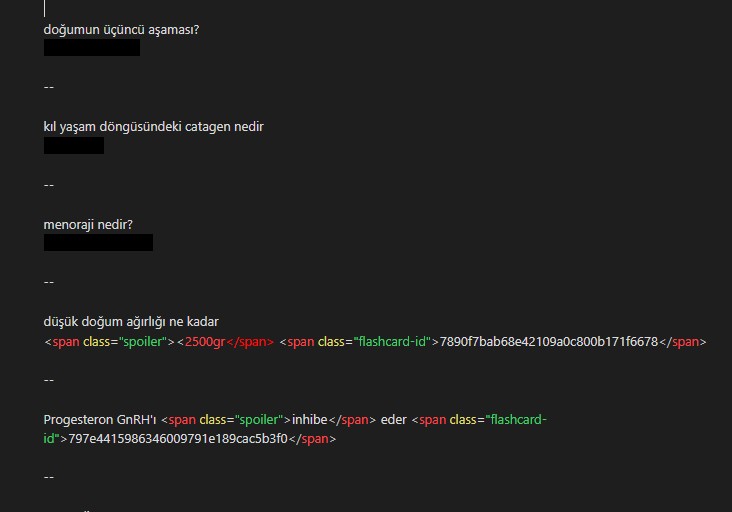Click the "--" separator above "düşük doğum ağırlığı"
This screenshot has width=732, height=512.
[x=49, y=282]
